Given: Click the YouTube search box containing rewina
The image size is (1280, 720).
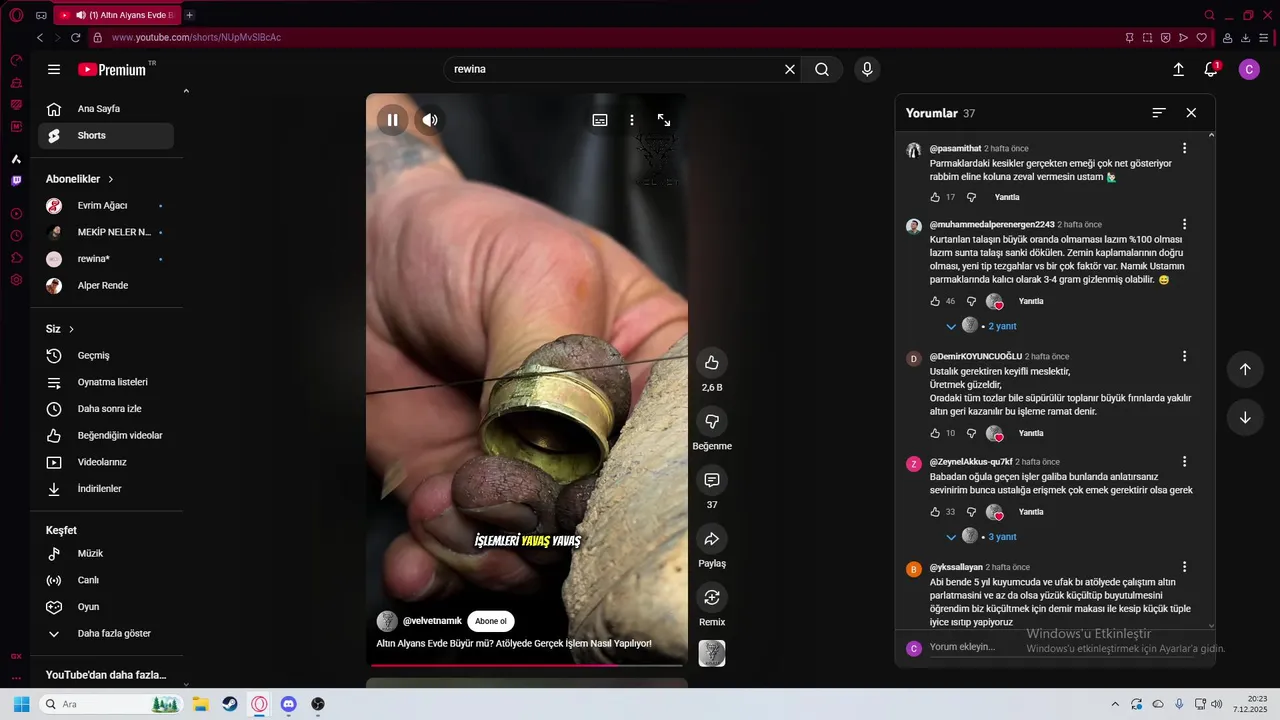Looking at the screenshot, I should click(612, 70).
